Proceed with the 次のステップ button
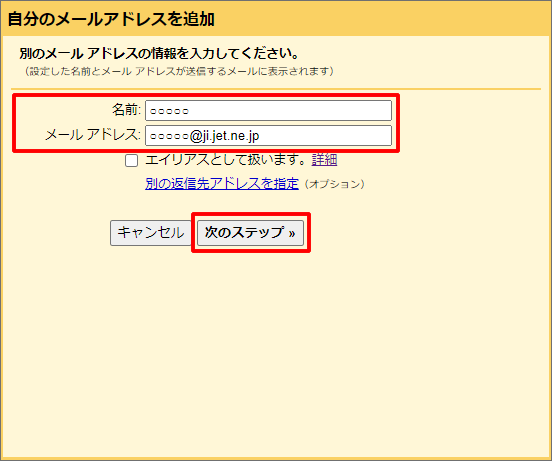The width and height of the screenshot is (552, 461). [x=250, y=233]
